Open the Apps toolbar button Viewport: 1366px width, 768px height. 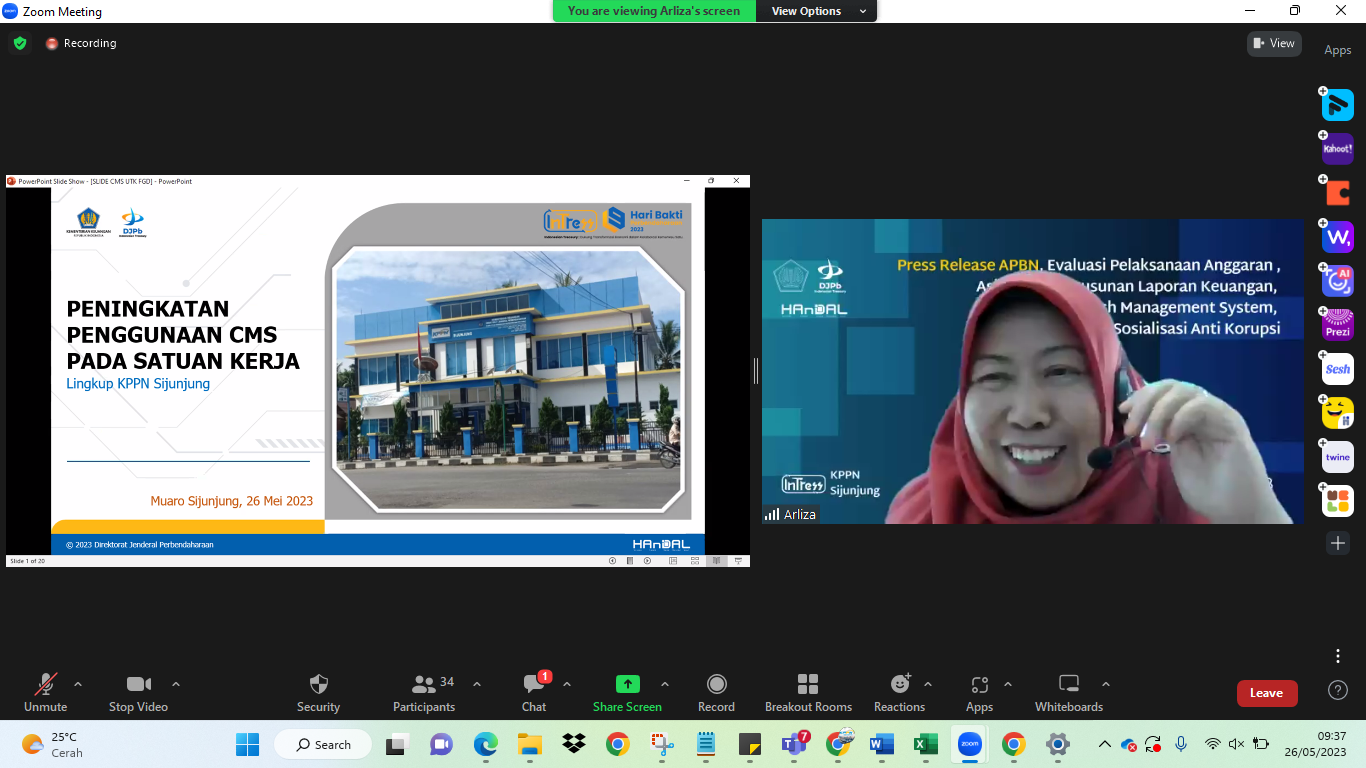(x=979, y=693)
